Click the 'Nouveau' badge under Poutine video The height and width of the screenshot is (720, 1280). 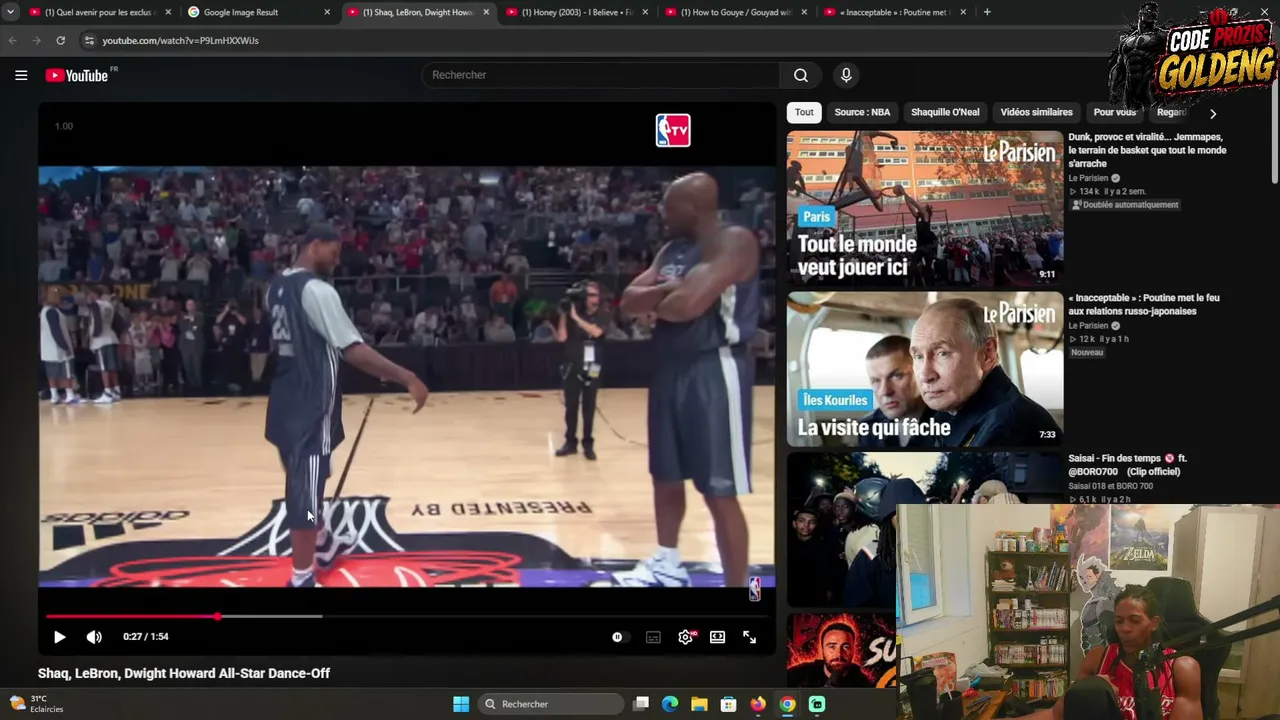(x=1087, y=353)
